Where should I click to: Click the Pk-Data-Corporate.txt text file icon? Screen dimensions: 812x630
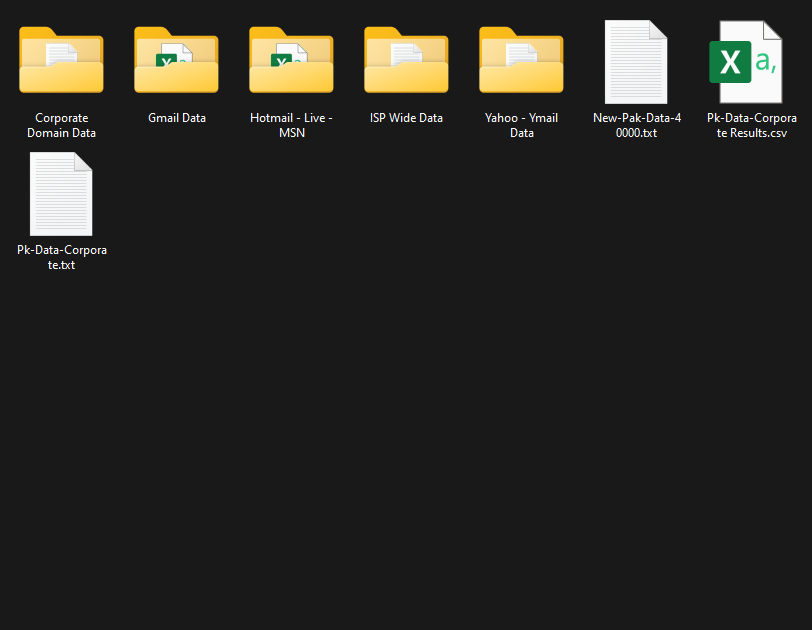61,194
